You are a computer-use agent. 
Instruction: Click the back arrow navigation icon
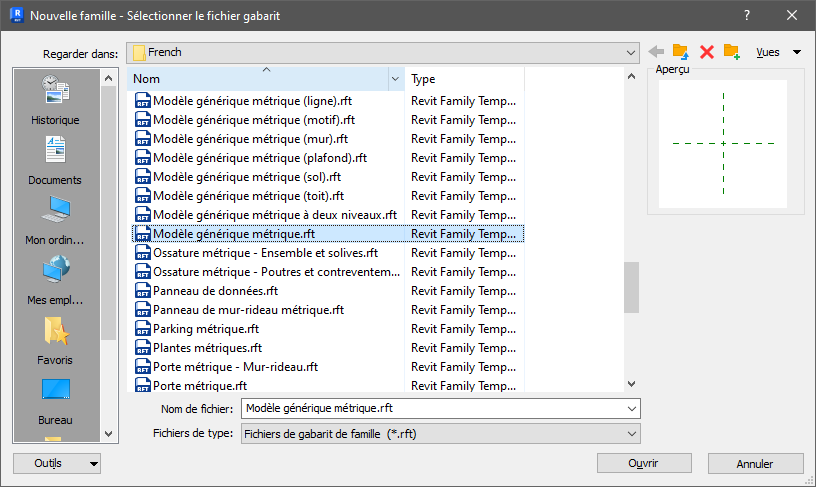(x=656, y=52)
